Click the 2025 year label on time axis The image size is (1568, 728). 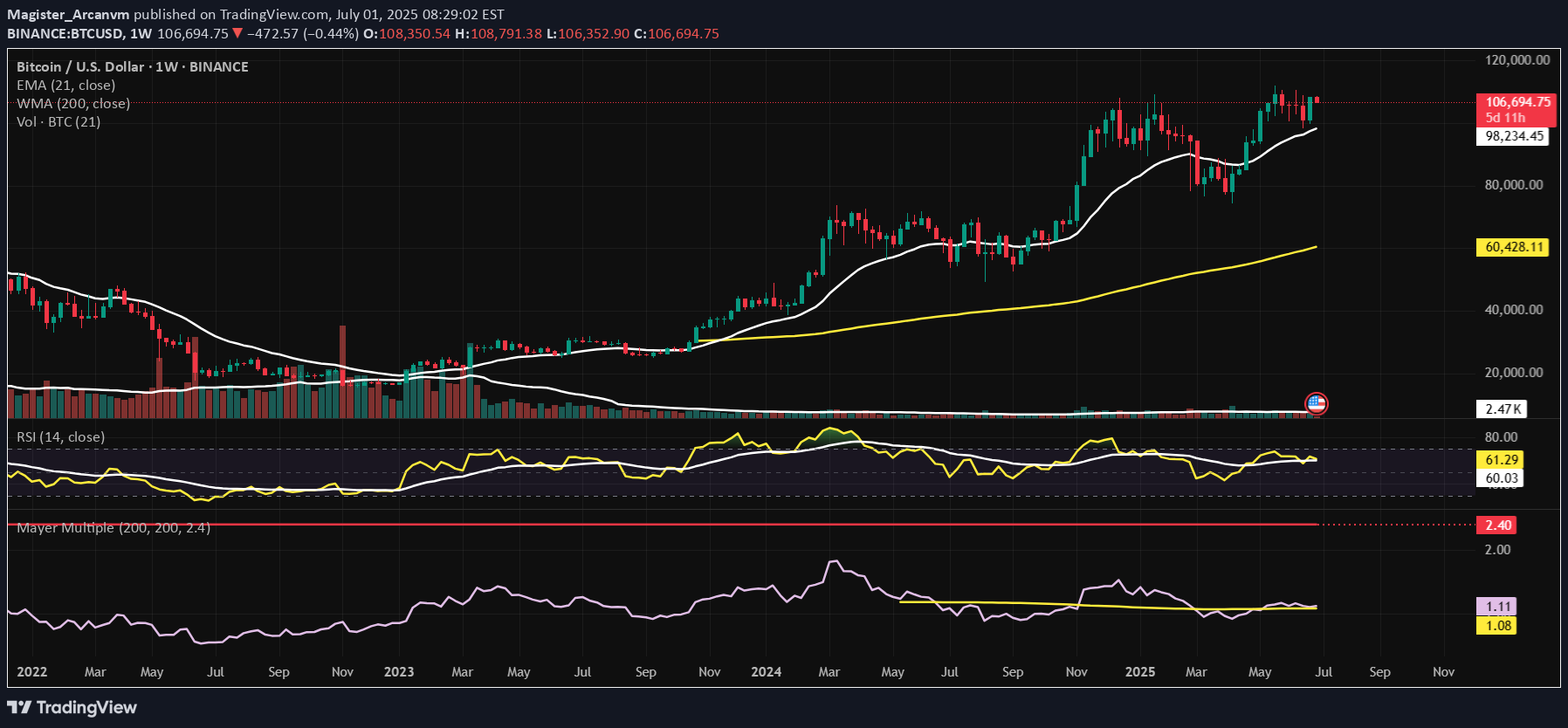coord(1140,672)
